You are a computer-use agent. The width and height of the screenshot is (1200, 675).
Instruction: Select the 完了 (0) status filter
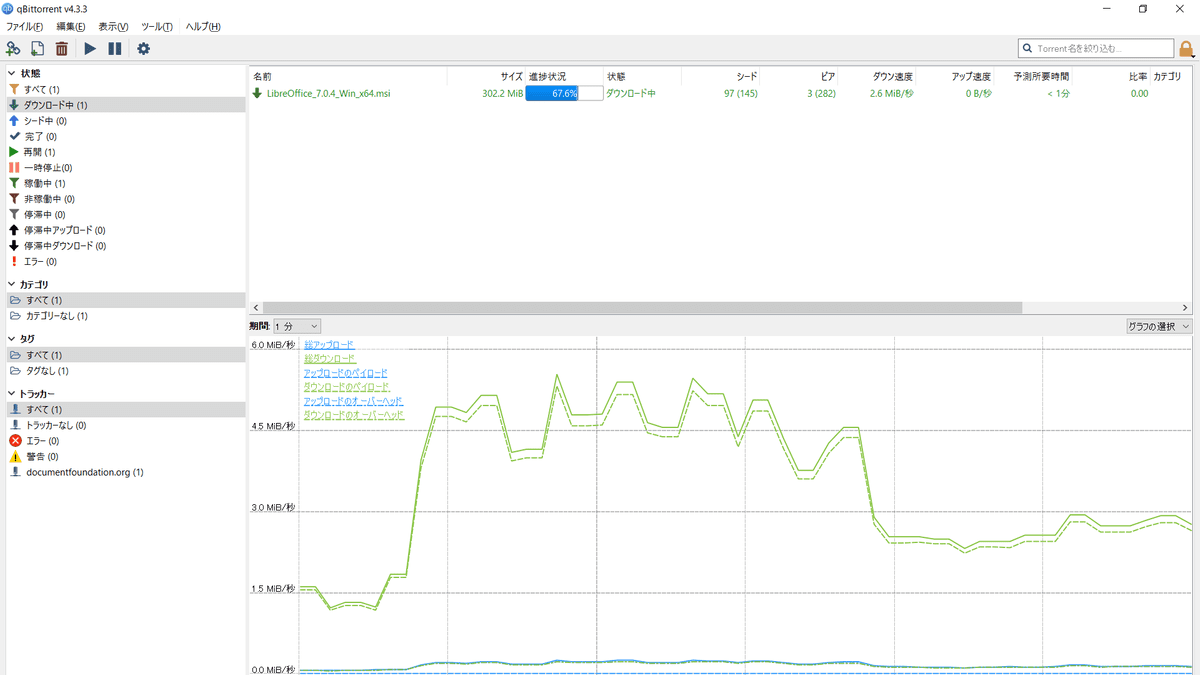tap(39, 136)
